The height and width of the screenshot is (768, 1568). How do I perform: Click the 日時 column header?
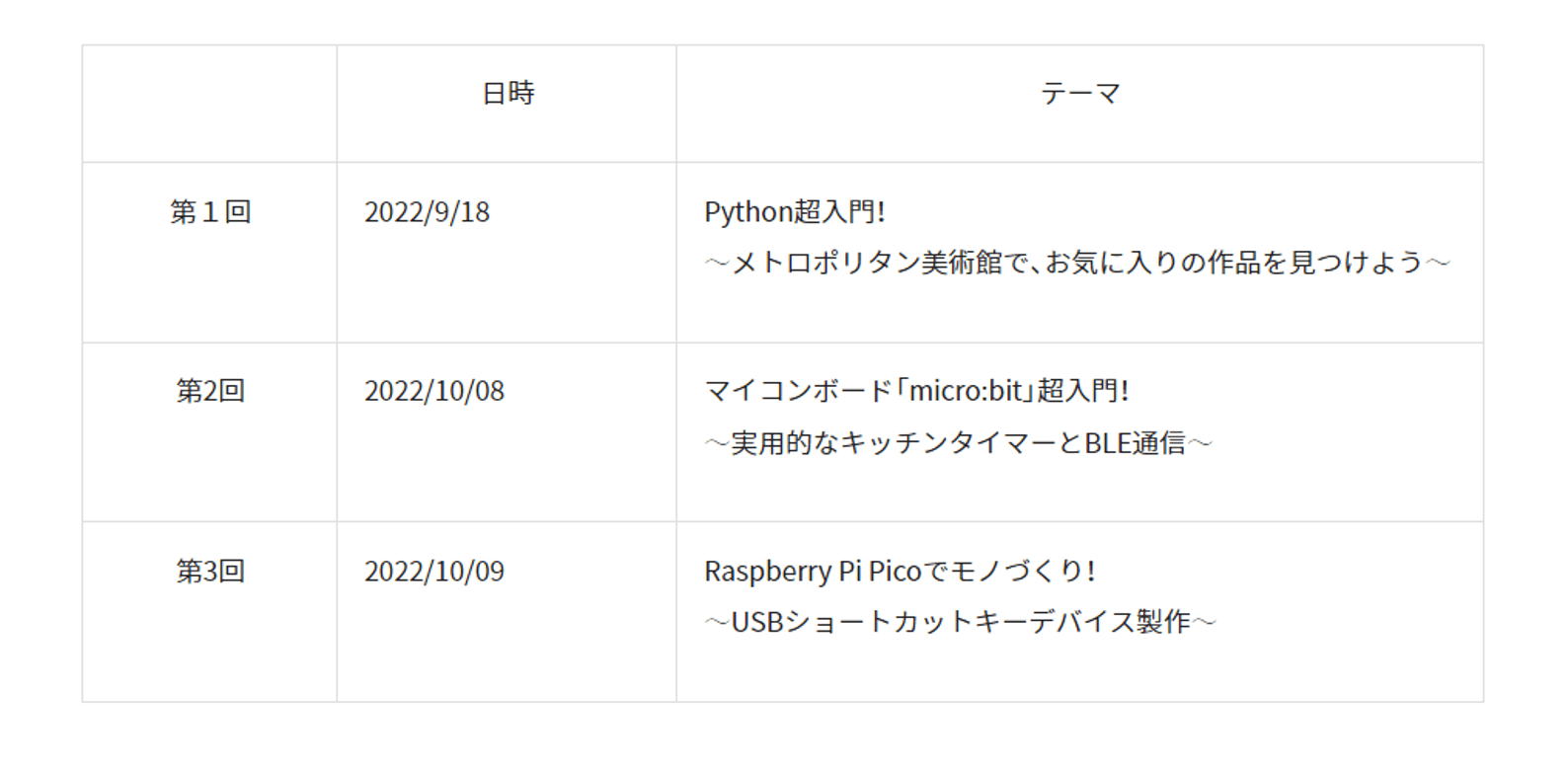(x=508, y=94)
